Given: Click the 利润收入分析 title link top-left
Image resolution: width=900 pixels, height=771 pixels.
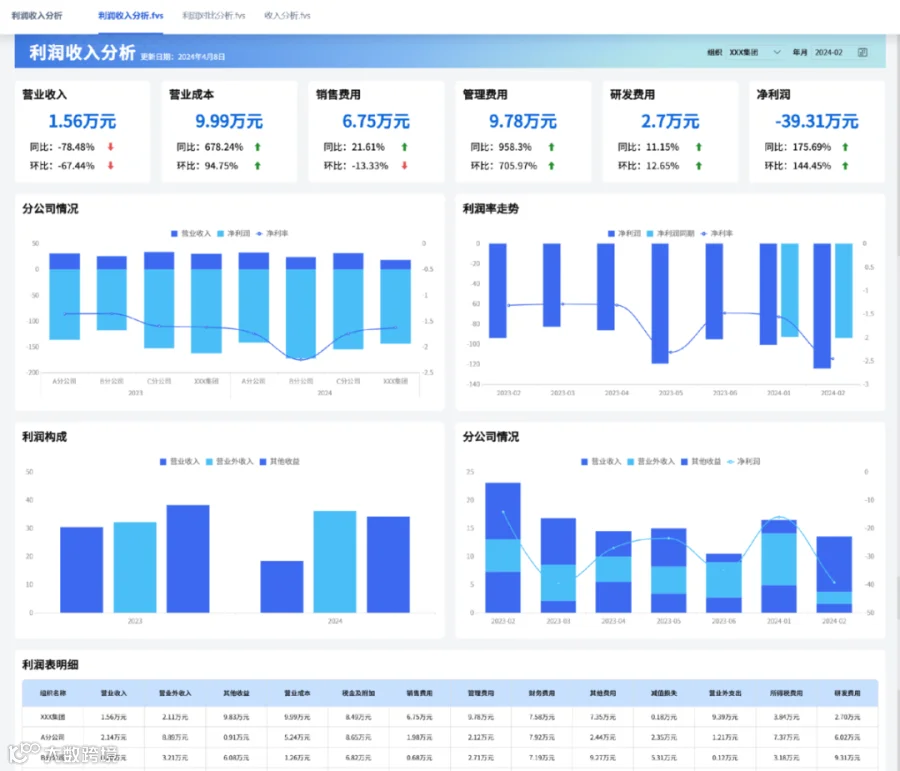Looking at the screenshot, I should [37, 16].
